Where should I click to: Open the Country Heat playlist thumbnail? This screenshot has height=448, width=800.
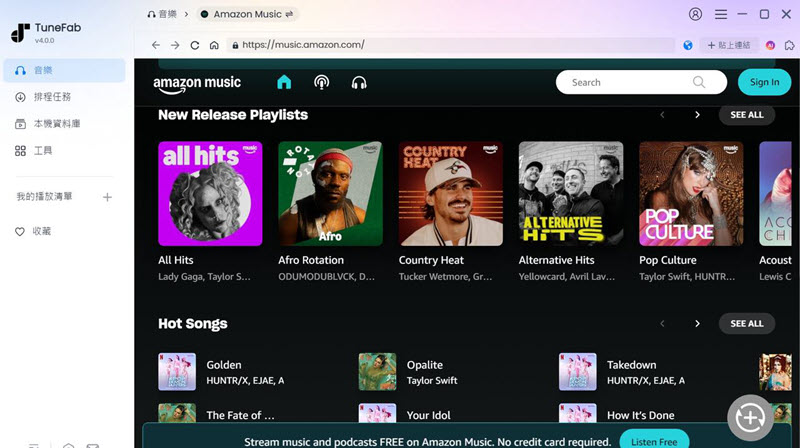tap(450, 193)
